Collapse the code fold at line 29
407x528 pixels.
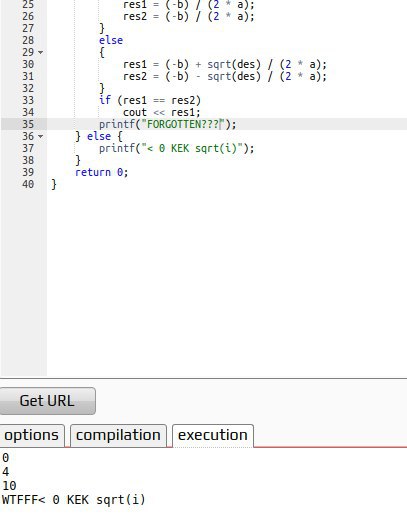pyautogui.click(x=40, y=53)
